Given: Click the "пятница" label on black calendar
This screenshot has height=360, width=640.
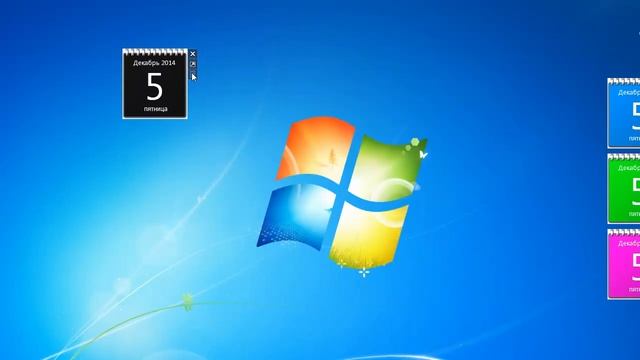Looking at the screenshot, I should pos(156,109).
